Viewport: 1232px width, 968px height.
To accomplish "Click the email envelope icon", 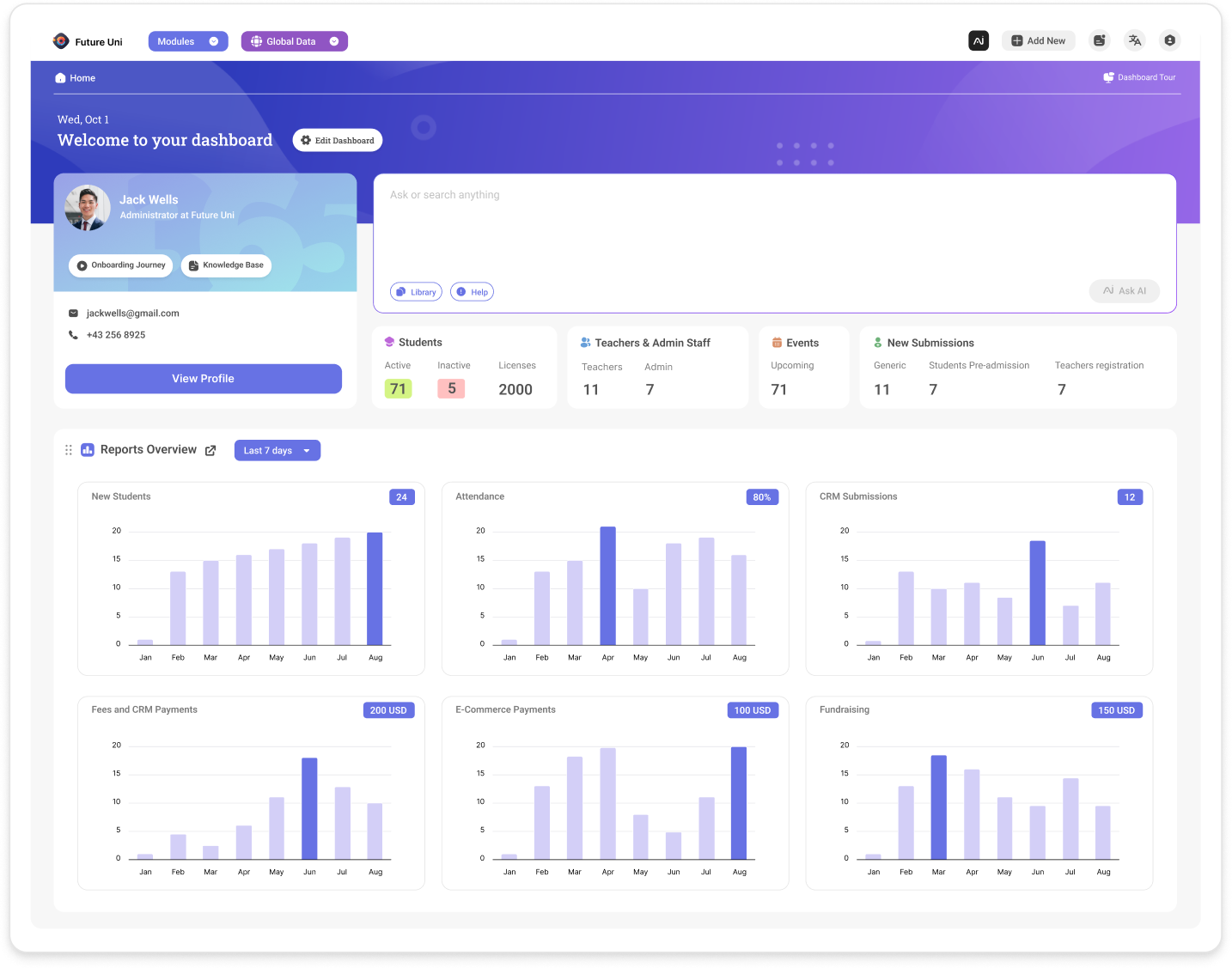I will pyautogui.click(x=73, y=314).
